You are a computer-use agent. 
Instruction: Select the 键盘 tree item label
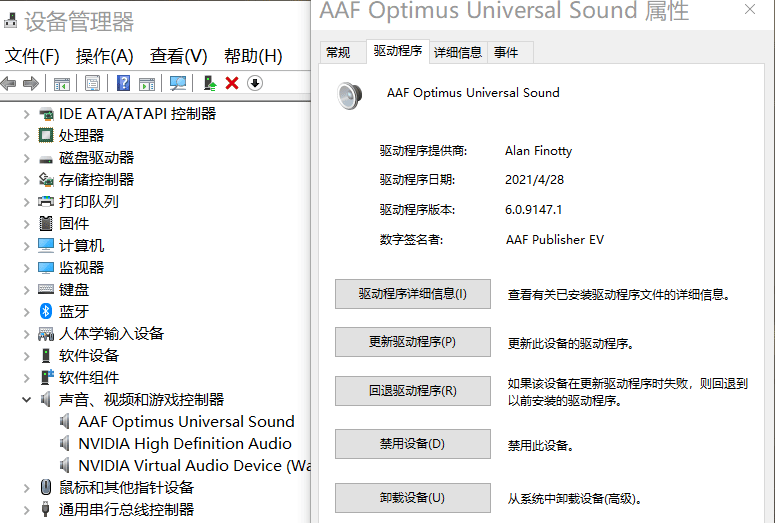pyautogui.click(x=74, y=290)
